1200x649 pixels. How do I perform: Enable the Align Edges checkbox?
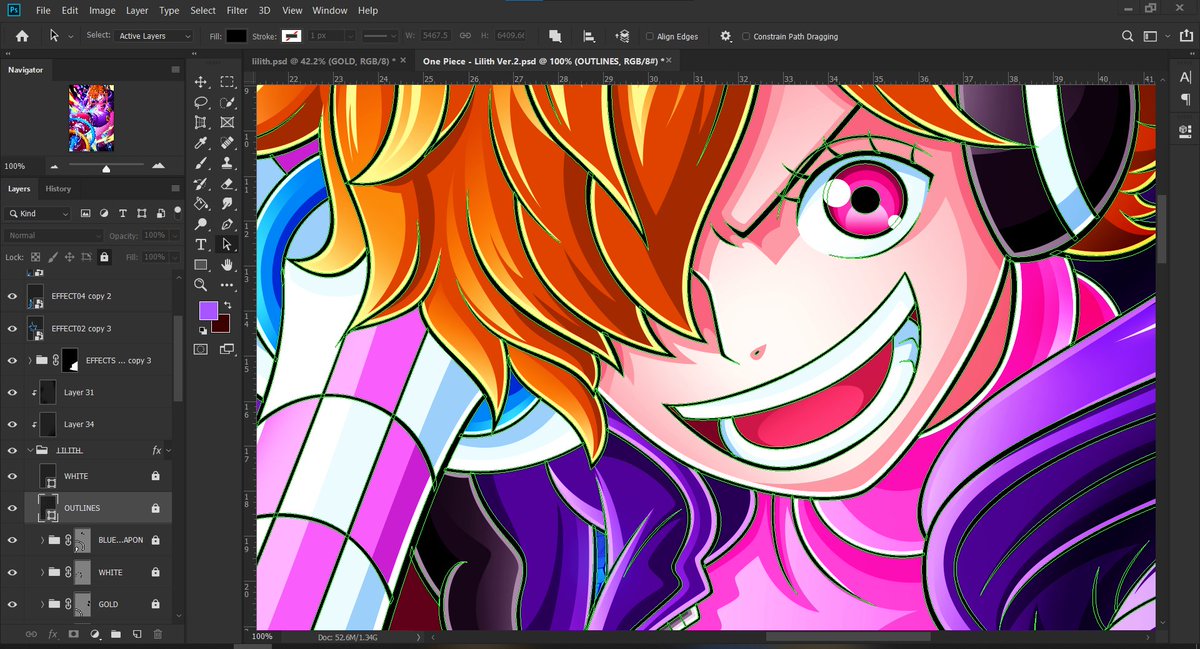[x=650, y=36]
